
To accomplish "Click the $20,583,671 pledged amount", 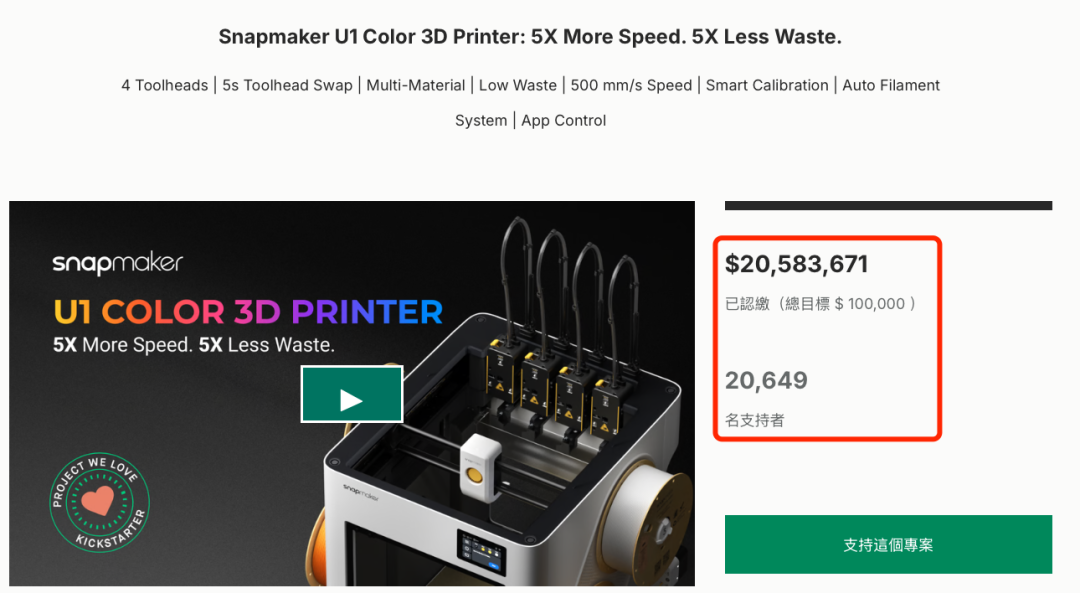I will [796, 264].
